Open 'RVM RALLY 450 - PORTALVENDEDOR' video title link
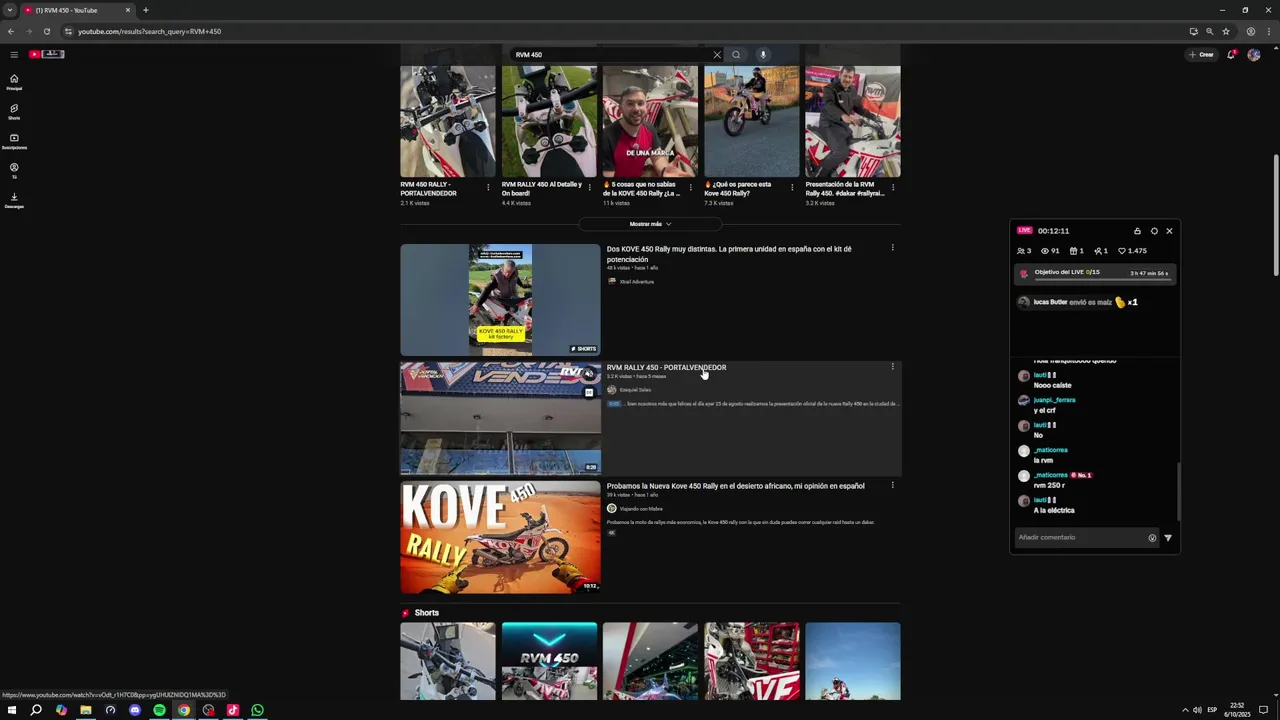Viewport: 1280px width, 720px height. coord(666,367)
